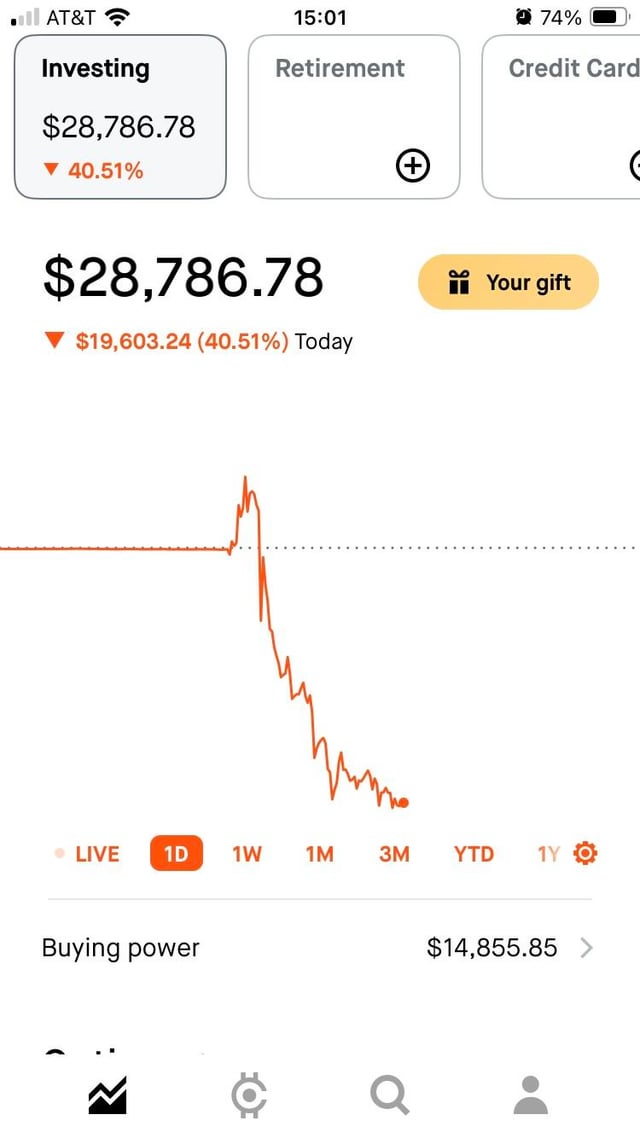Tap the plus icon on Retirement card
This screenshot has width=640, height=1138.
(413, 166)
